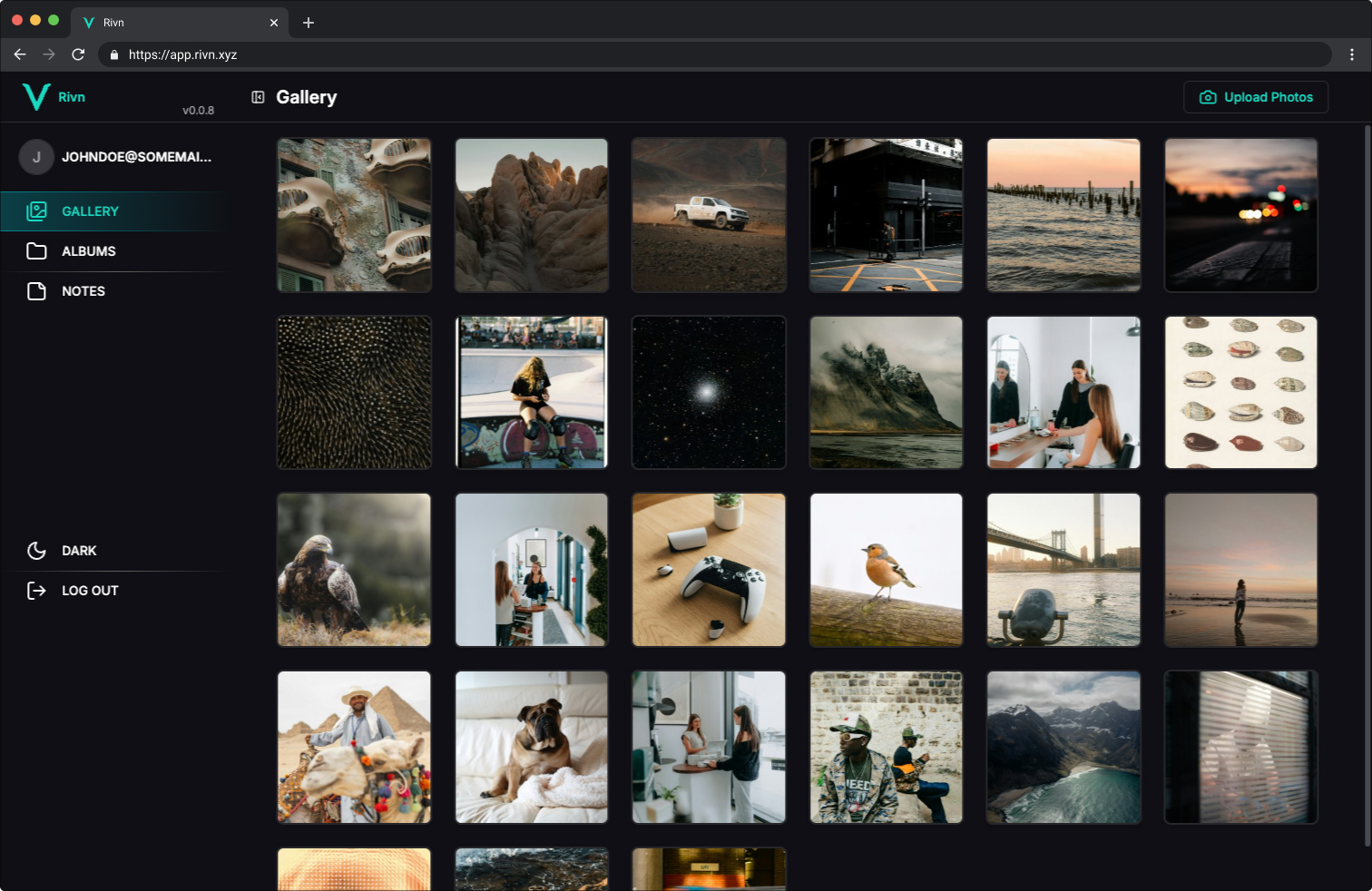The image size is (1372, 891).
Task: Open the dark street corner building photo
Action: click(887, 215)
